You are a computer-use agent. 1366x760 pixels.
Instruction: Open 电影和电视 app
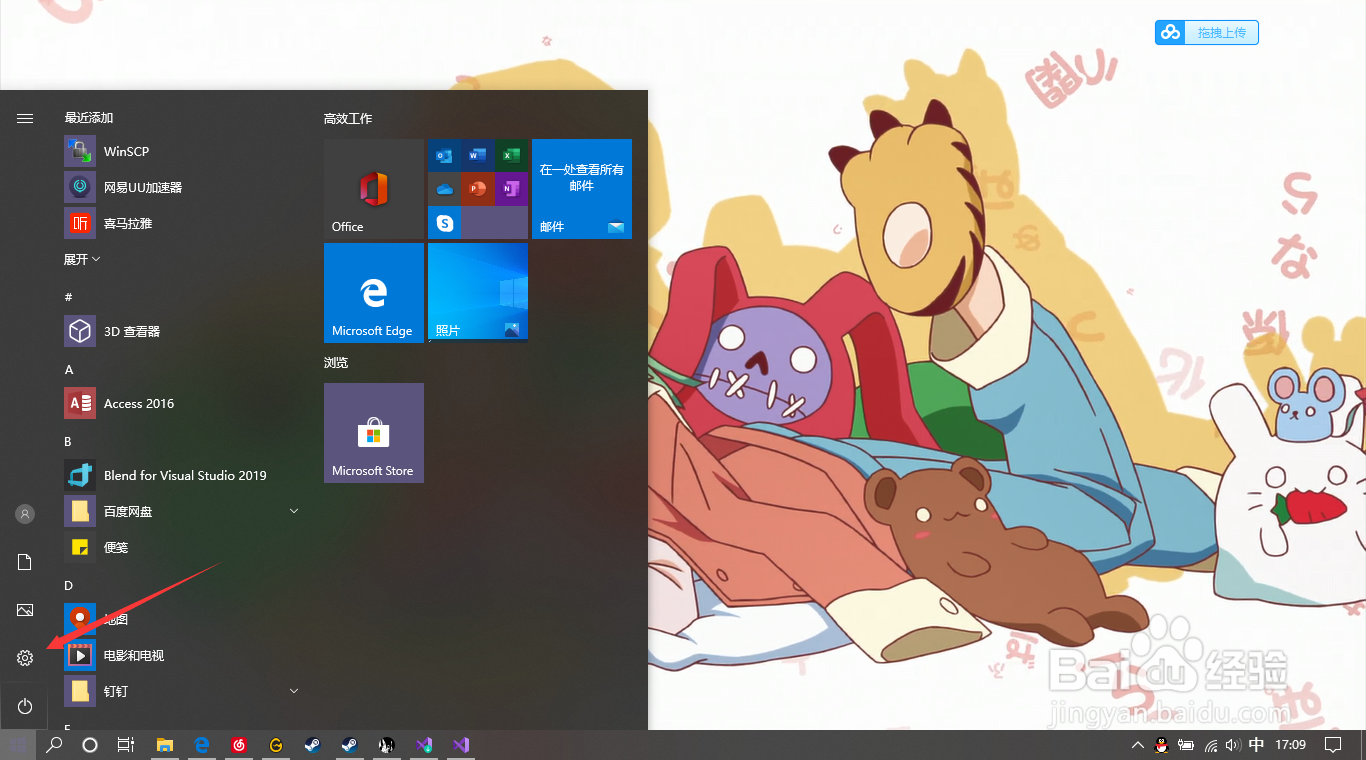pos(182,655)
